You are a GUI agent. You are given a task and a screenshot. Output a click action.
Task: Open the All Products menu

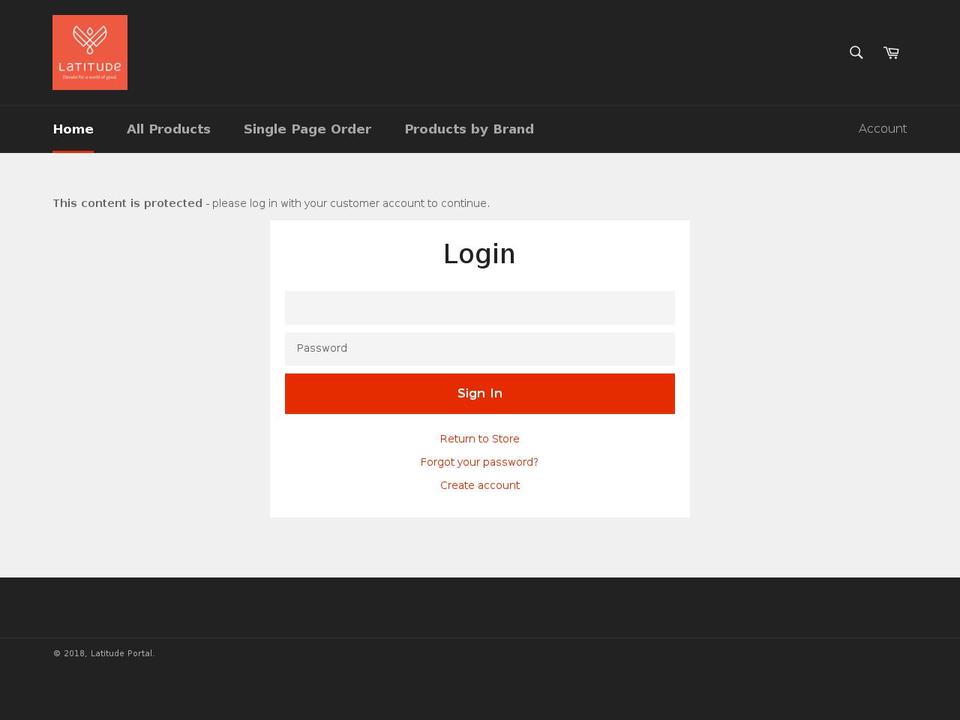(x=168, y=129)
